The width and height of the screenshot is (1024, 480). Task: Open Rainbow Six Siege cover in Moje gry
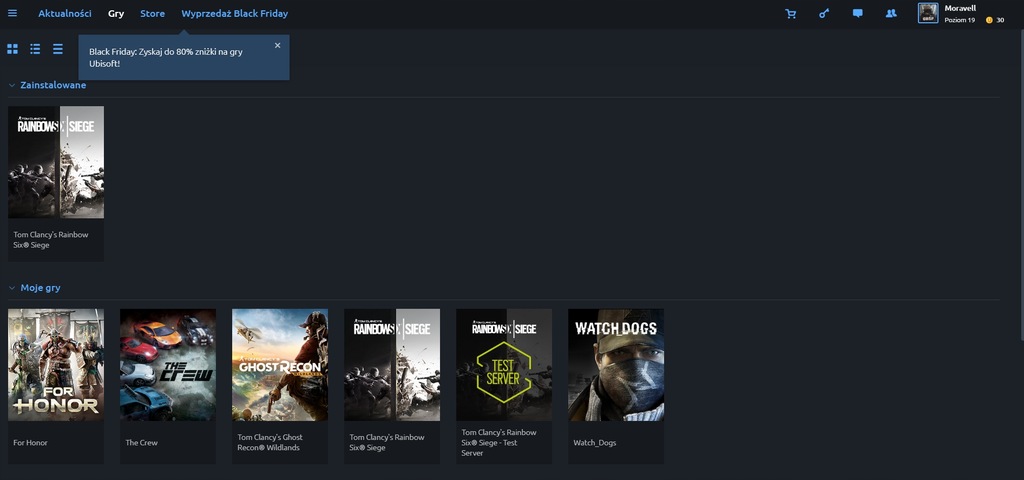(x=392, y=365)
